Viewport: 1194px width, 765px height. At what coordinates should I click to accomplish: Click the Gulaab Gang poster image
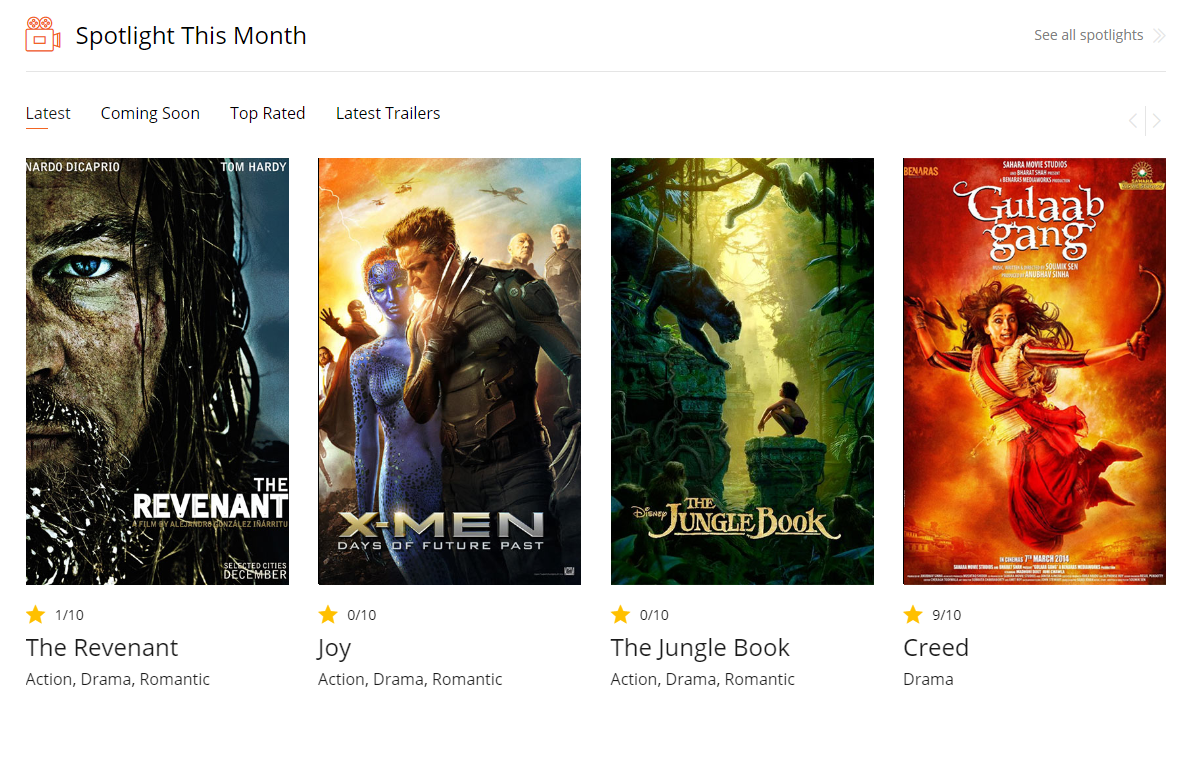coord(1034,371)
